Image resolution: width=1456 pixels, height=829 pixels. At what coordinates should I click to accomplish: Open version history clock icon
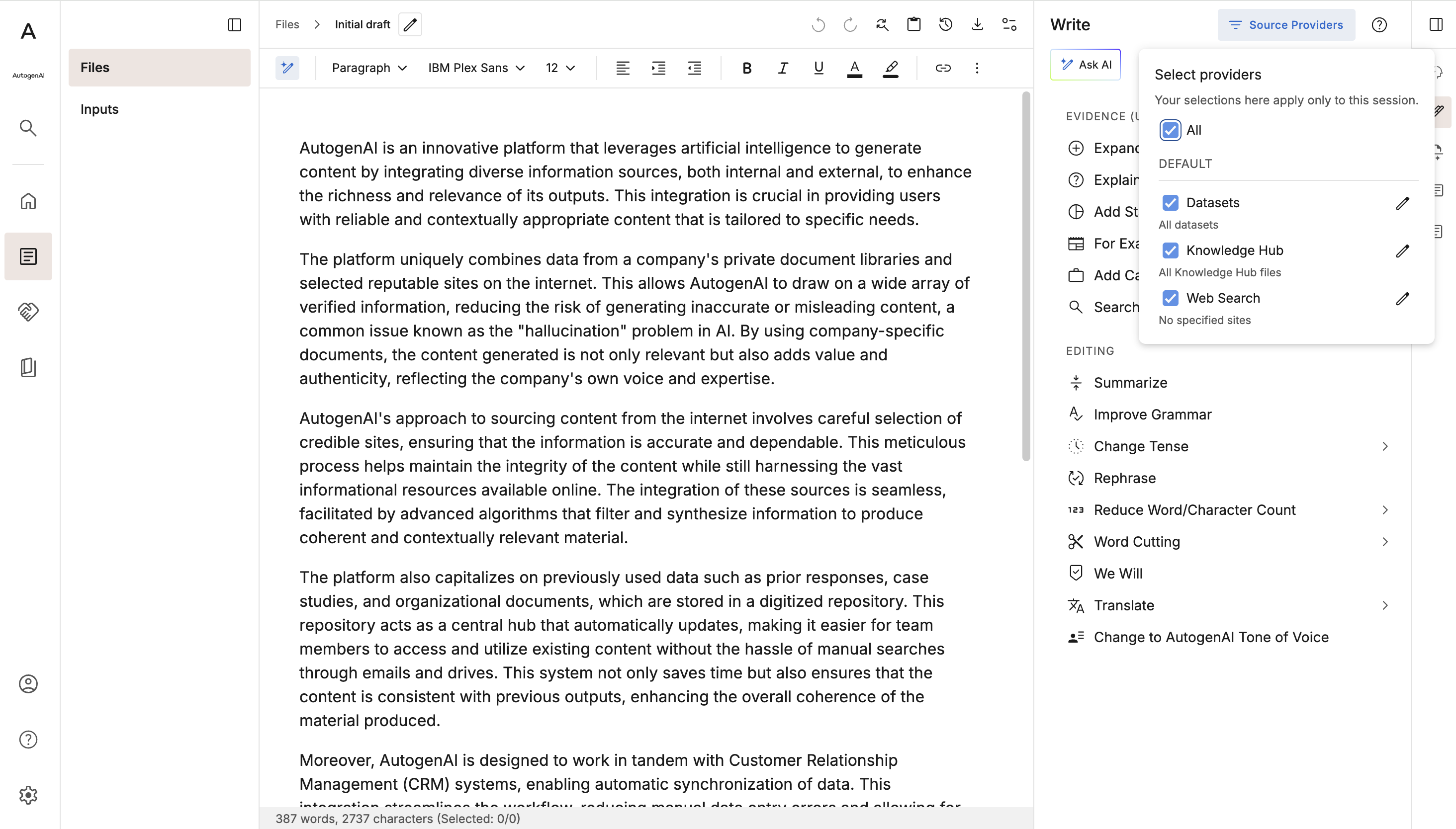click(x=946, y=24)
